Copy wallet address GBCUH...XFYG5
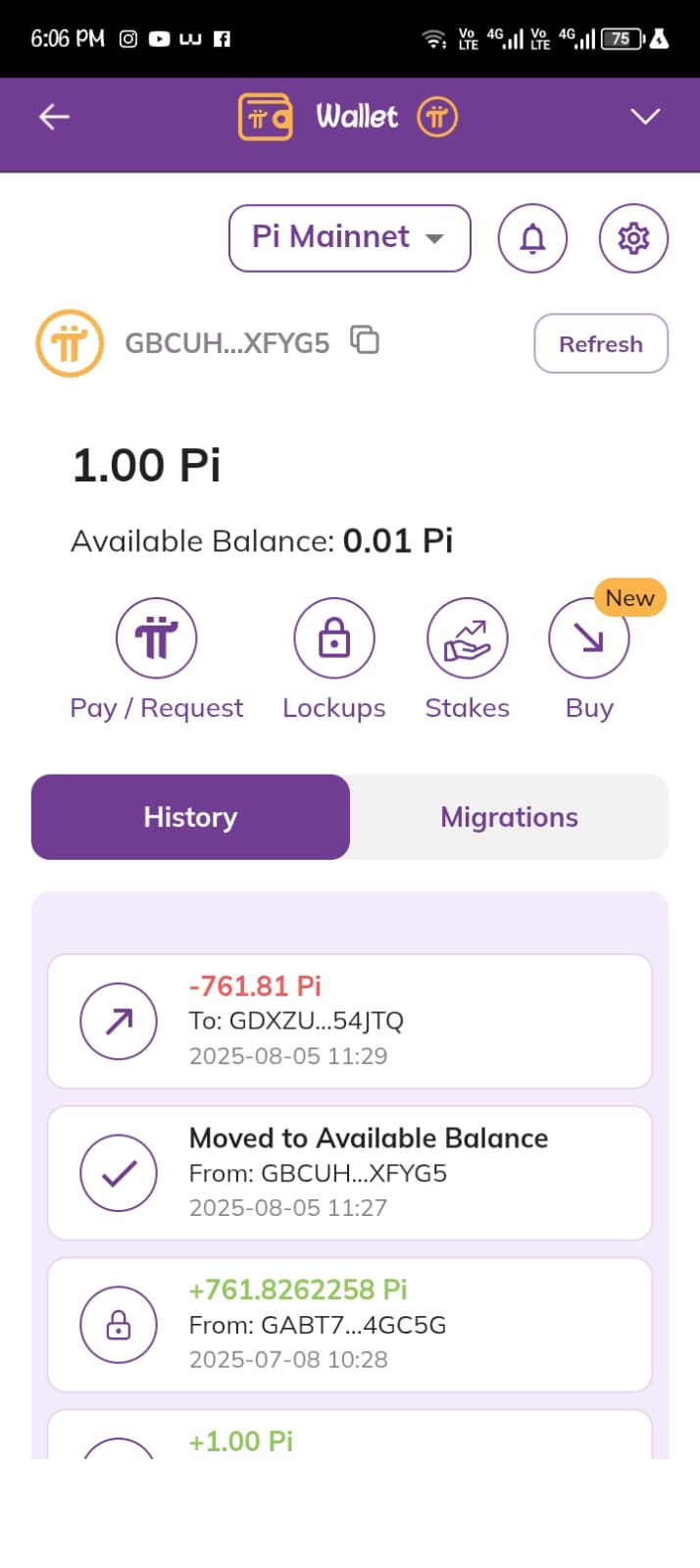The image size is (700, 1568). tap(365, 340)
